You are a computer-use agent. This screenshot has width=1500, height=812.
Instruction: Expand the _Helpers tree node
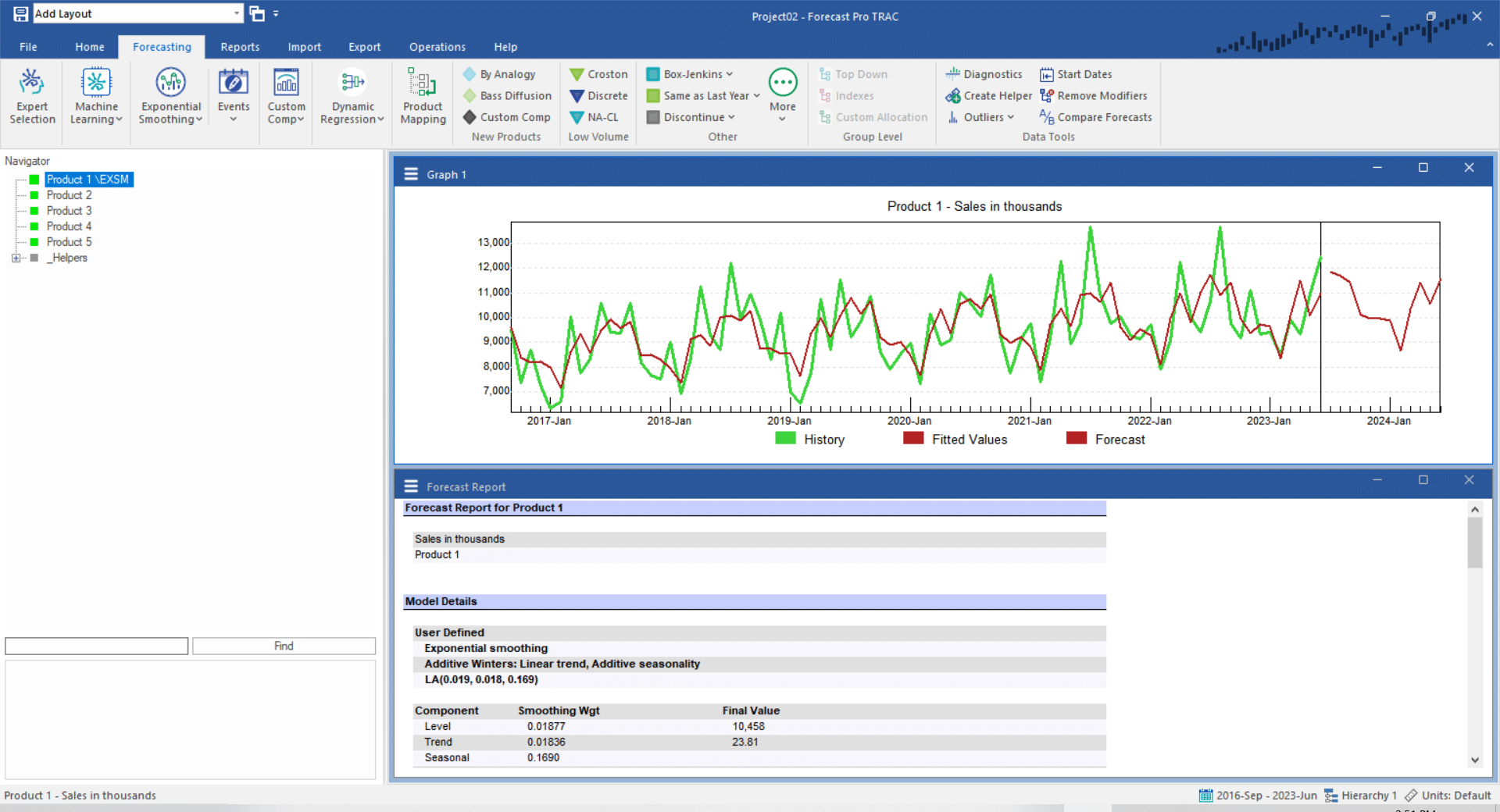click(x=16, y=258)
